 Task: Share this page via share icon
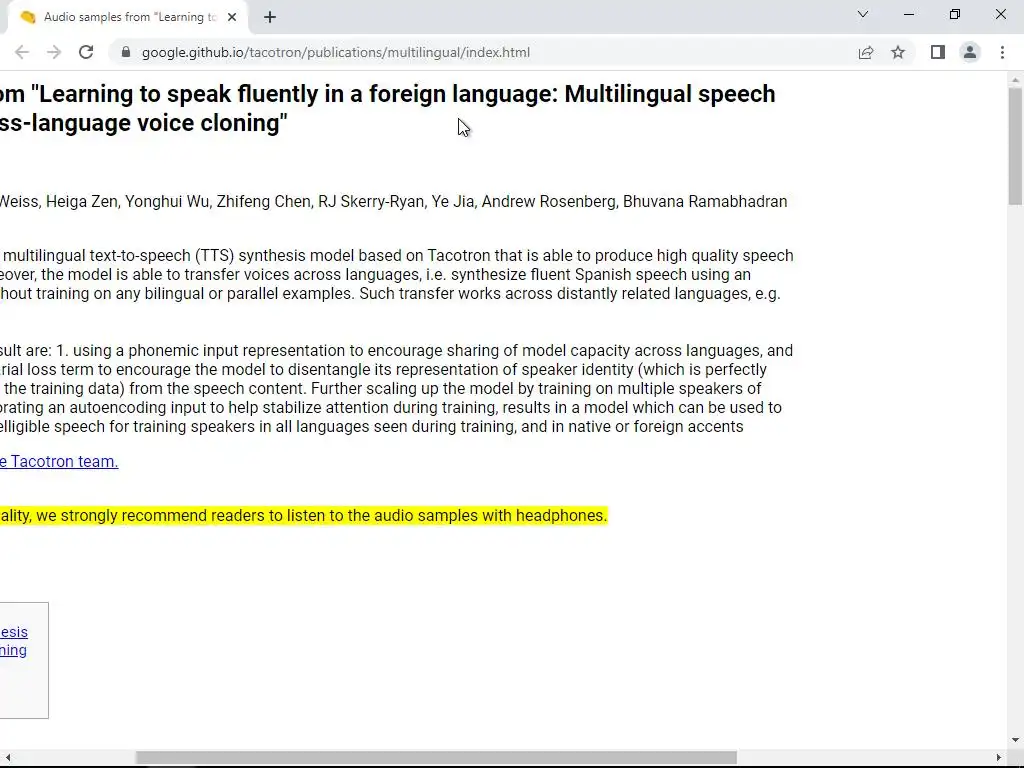coord(866,52)
